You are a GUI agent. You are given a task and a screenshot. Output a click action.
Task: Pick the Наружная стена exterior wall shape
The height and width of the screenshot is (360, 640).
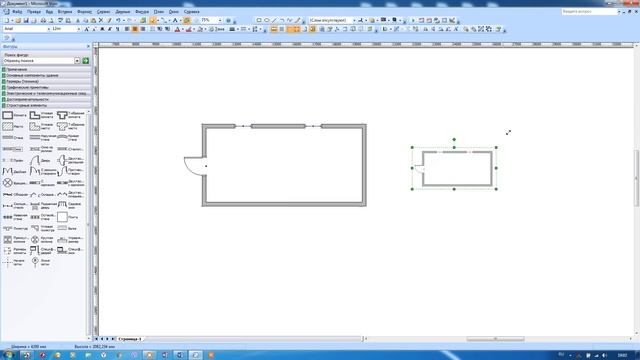pos(42,138)
